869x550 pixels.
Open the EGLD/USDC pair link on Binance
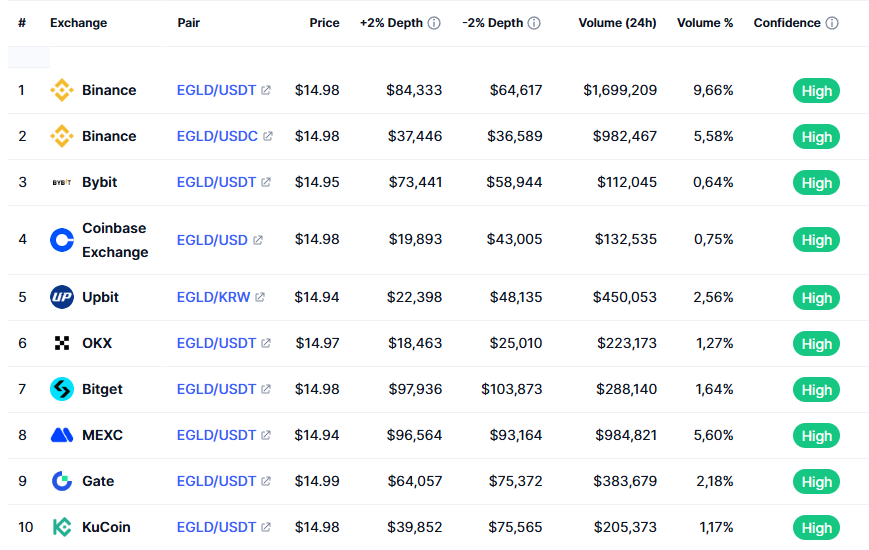(x=217, y=136)
